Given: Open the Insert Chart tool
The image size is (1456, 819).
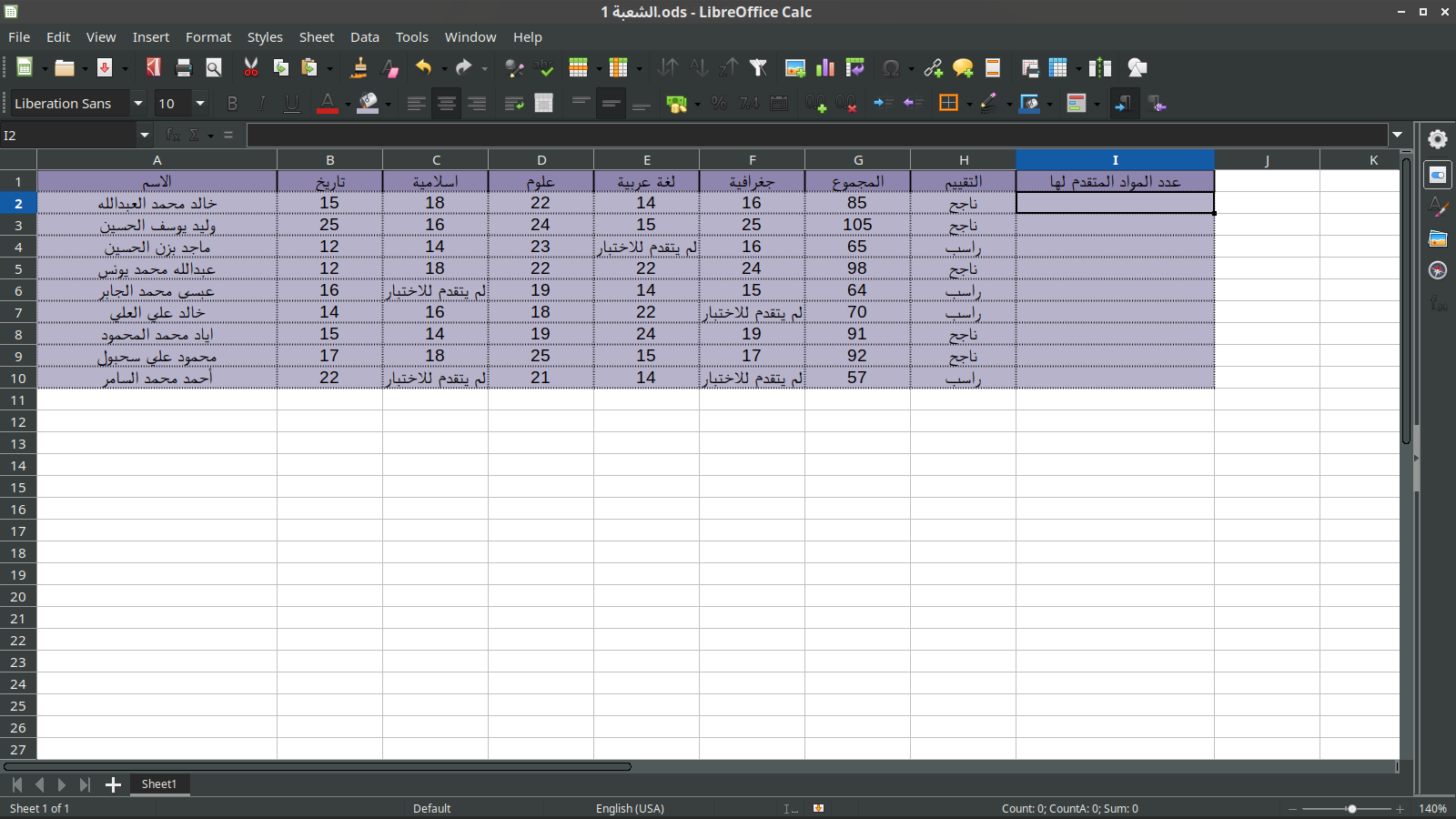Looking at the screenshot, I should (825, 68).
